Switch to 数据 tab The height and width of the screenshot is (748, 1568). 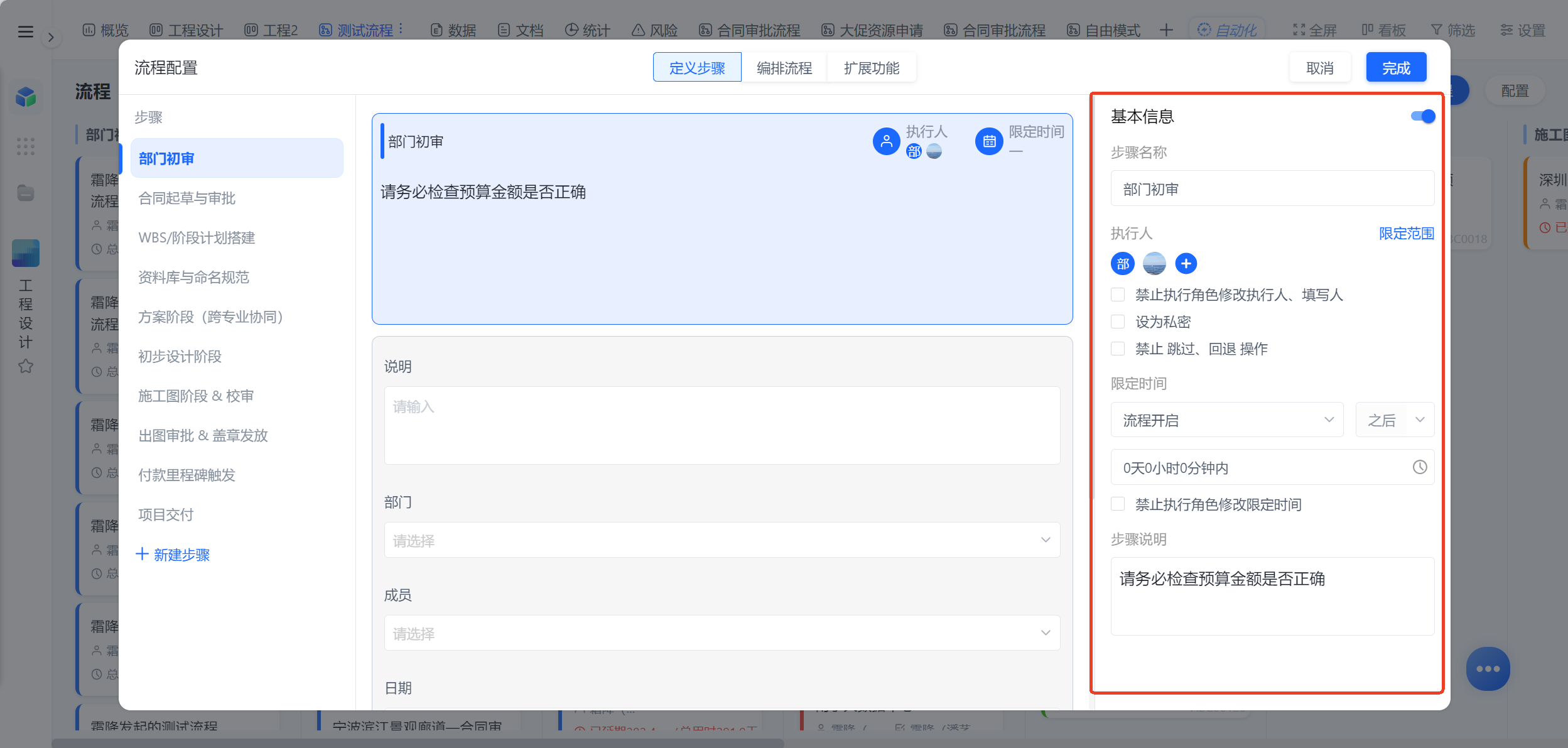453,30
